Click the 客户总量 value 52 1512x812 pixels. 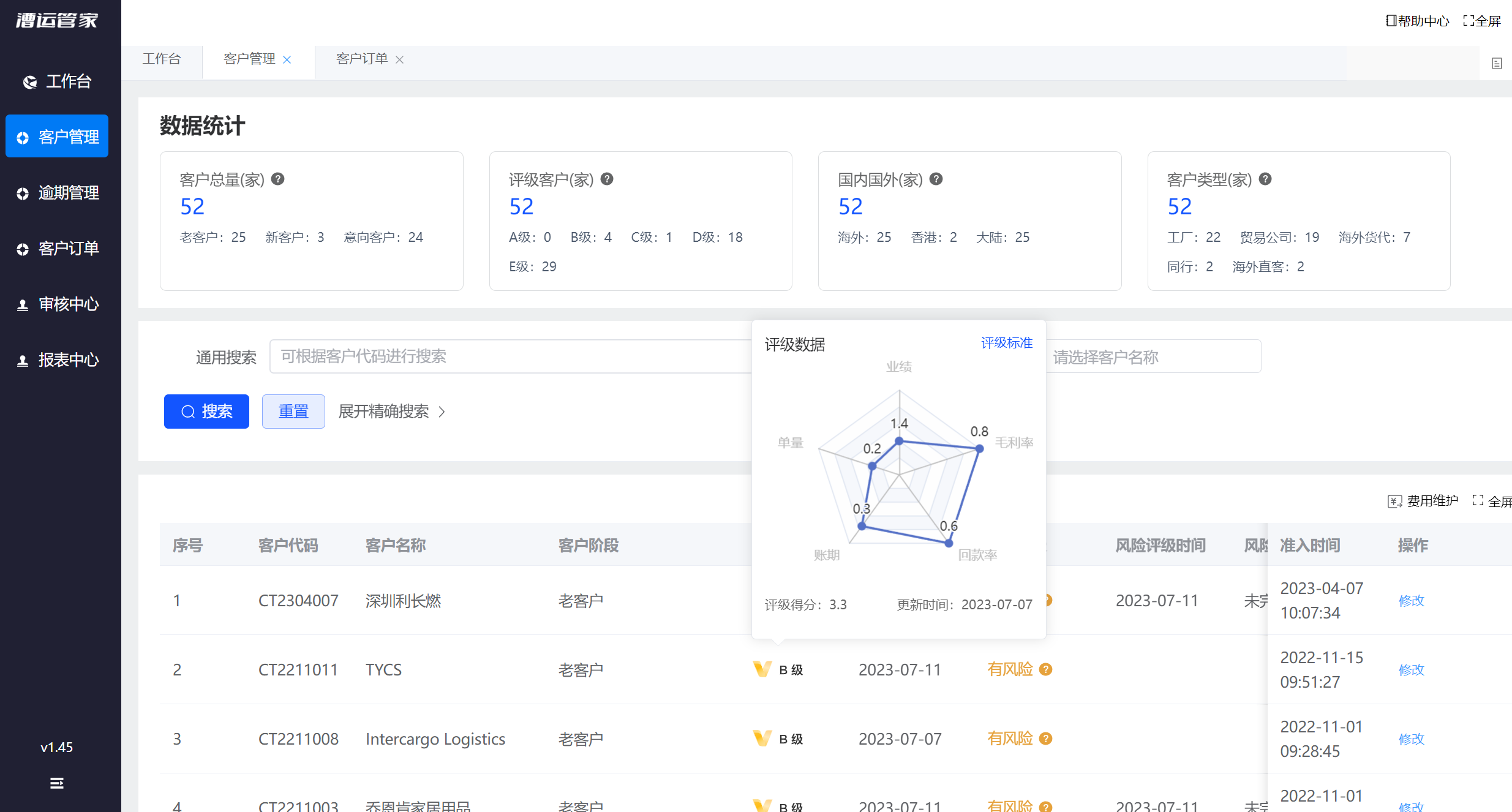click(192, 207)
